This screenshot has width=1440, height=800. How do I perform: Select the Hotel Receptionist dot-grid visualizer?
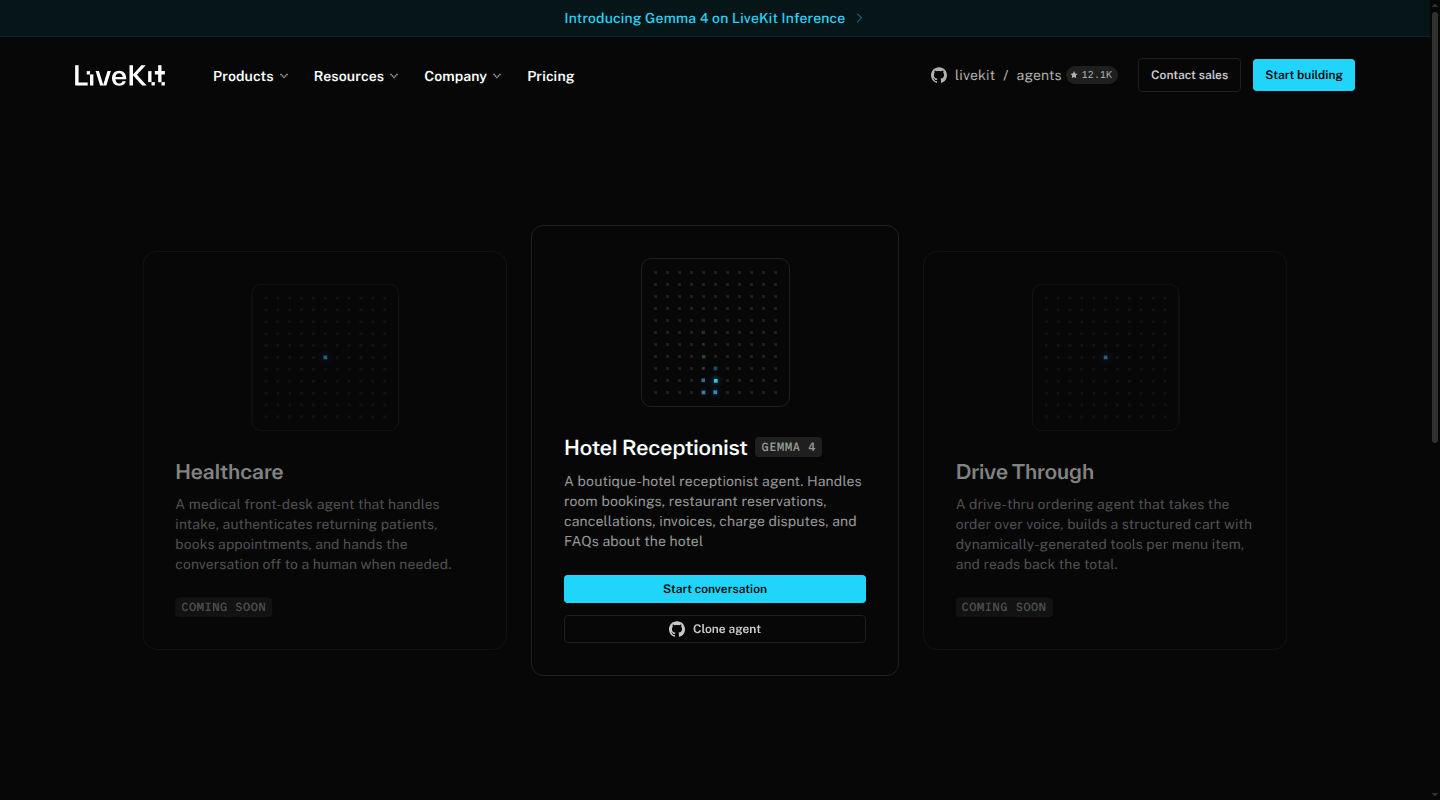(x=715, y=333)
